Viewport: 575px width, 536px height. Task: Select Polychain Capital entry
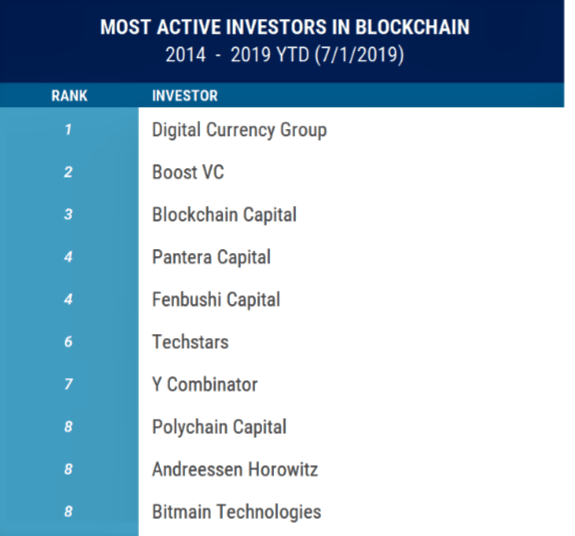pyautogui.click(x=219, y=427)
